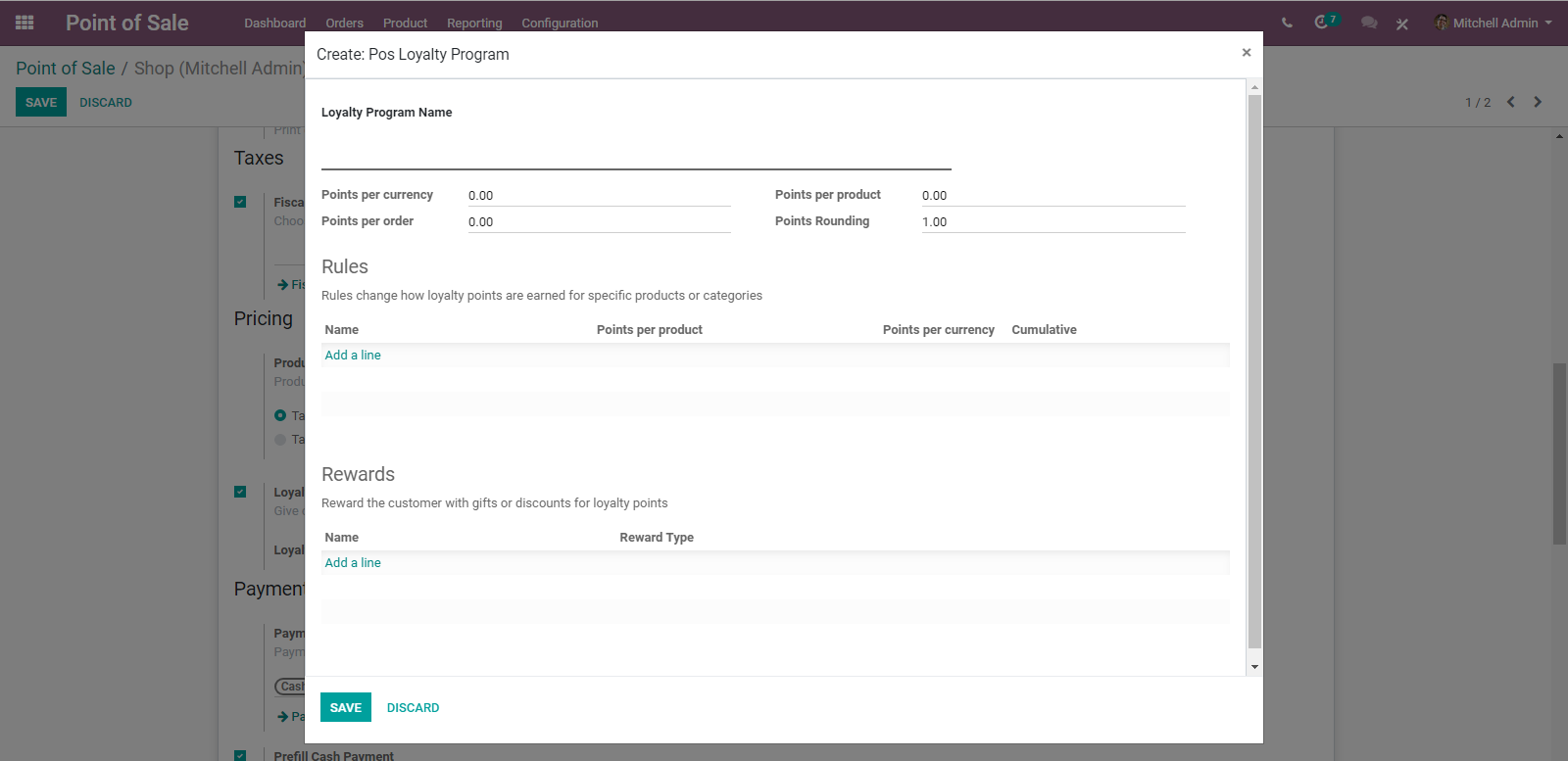Close the Create Pos Loyalty Program dialog

coord(1247,53)
